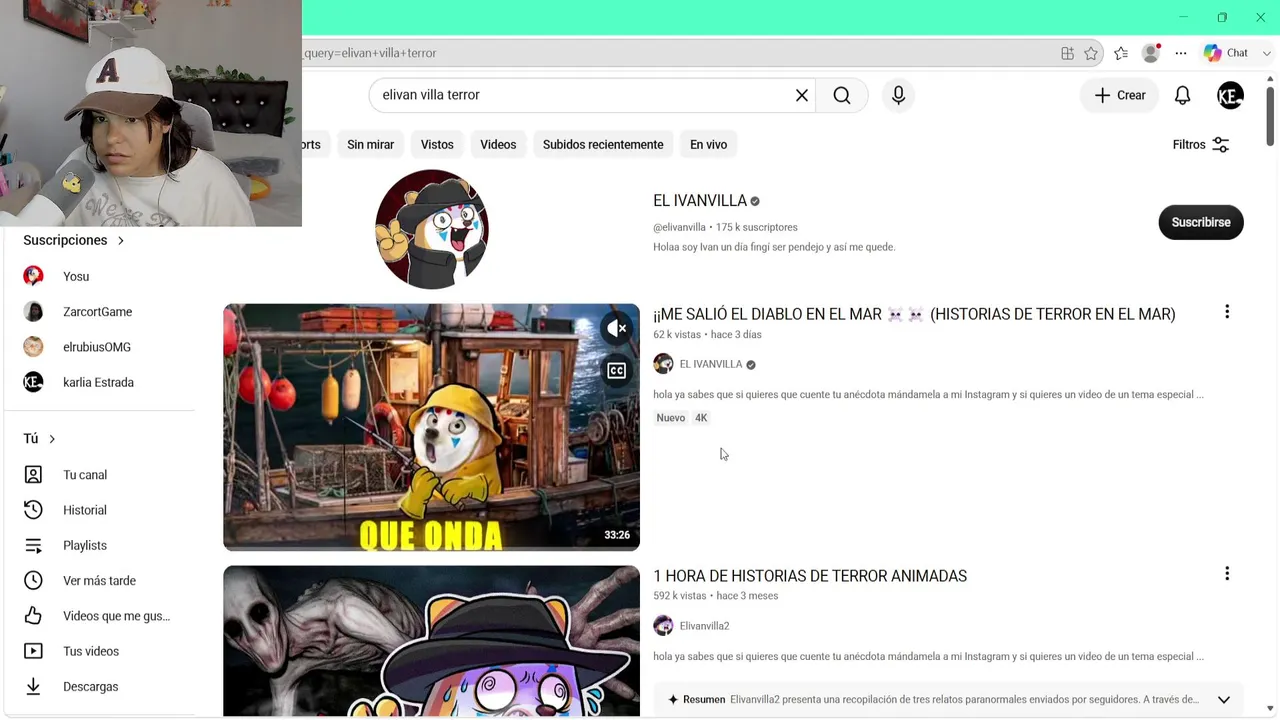Click the magnifying glass search button
Image resolution: width=1280 pixels, height=720 pixels.
pyautogui.click(x=842, y=95)
